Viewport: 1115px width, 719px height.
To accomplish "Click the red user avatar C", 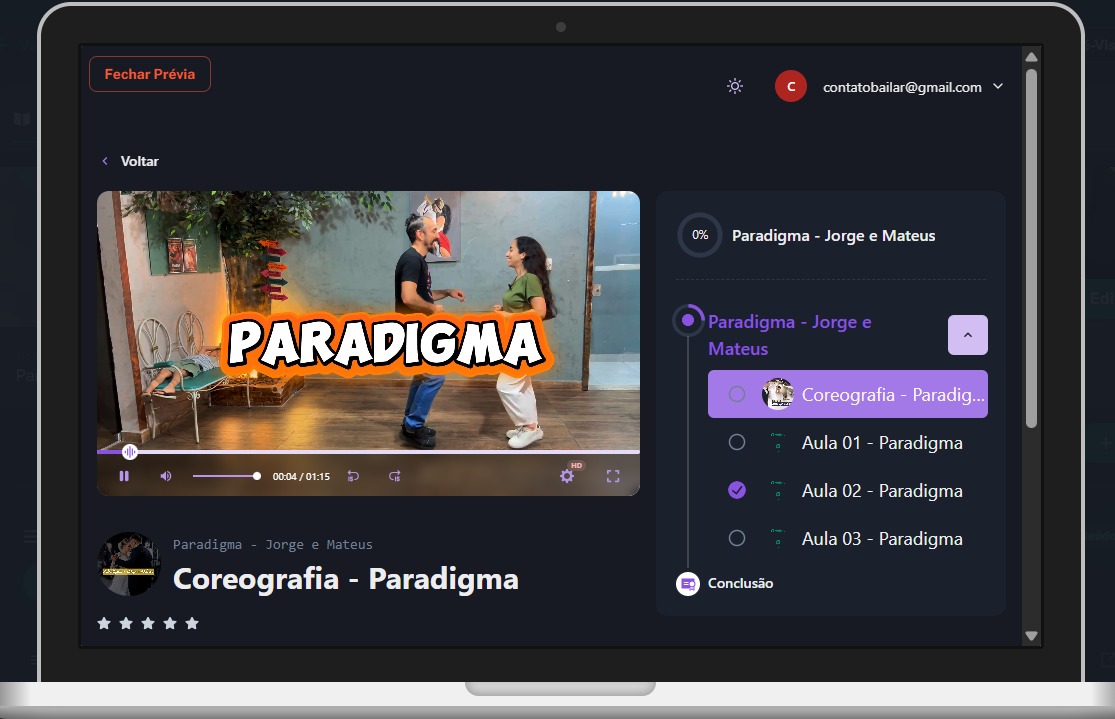I will pyautogui.click(x=790, y=87).
